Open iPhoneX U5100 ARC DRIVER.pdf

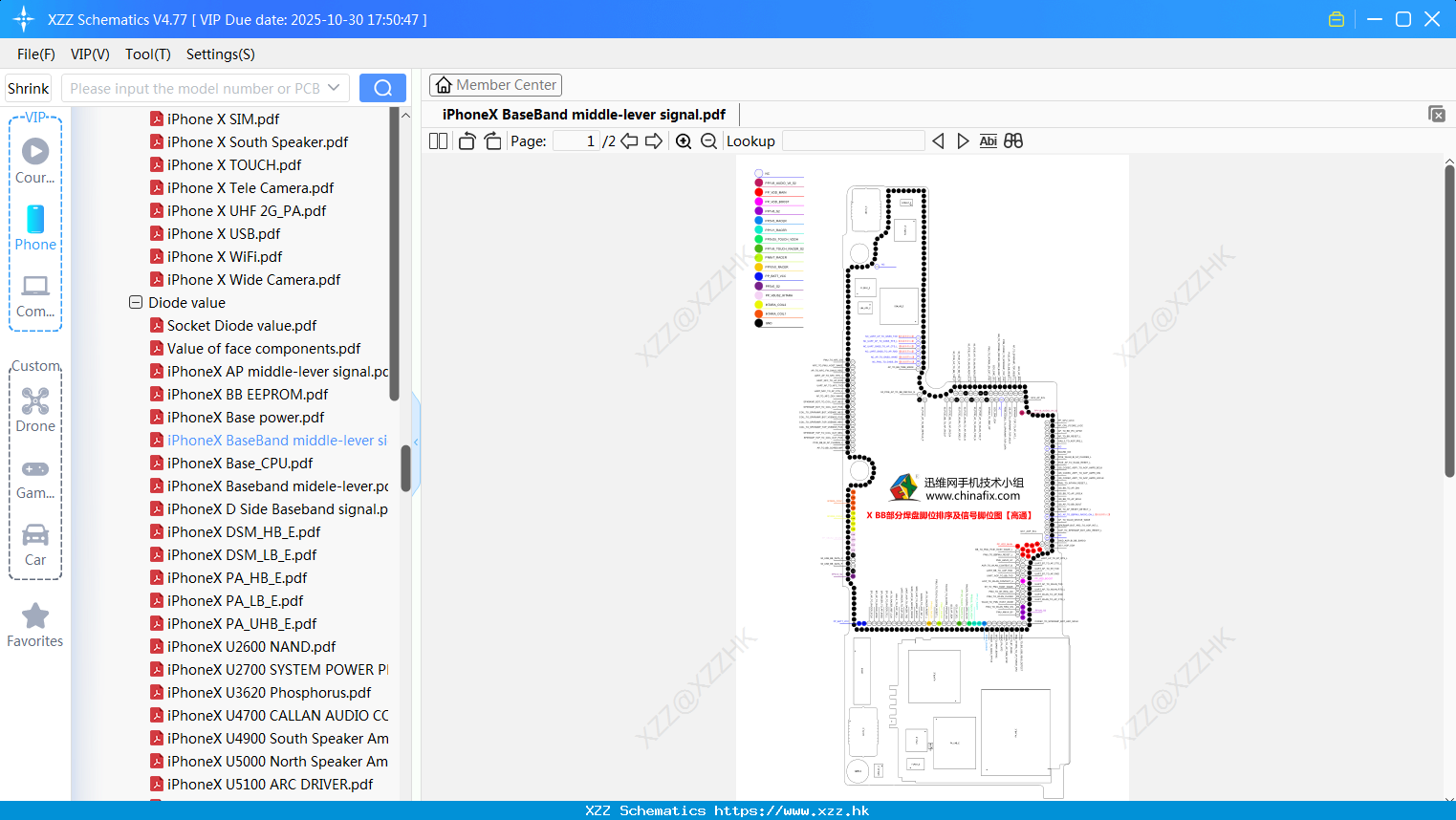(262, 784)
